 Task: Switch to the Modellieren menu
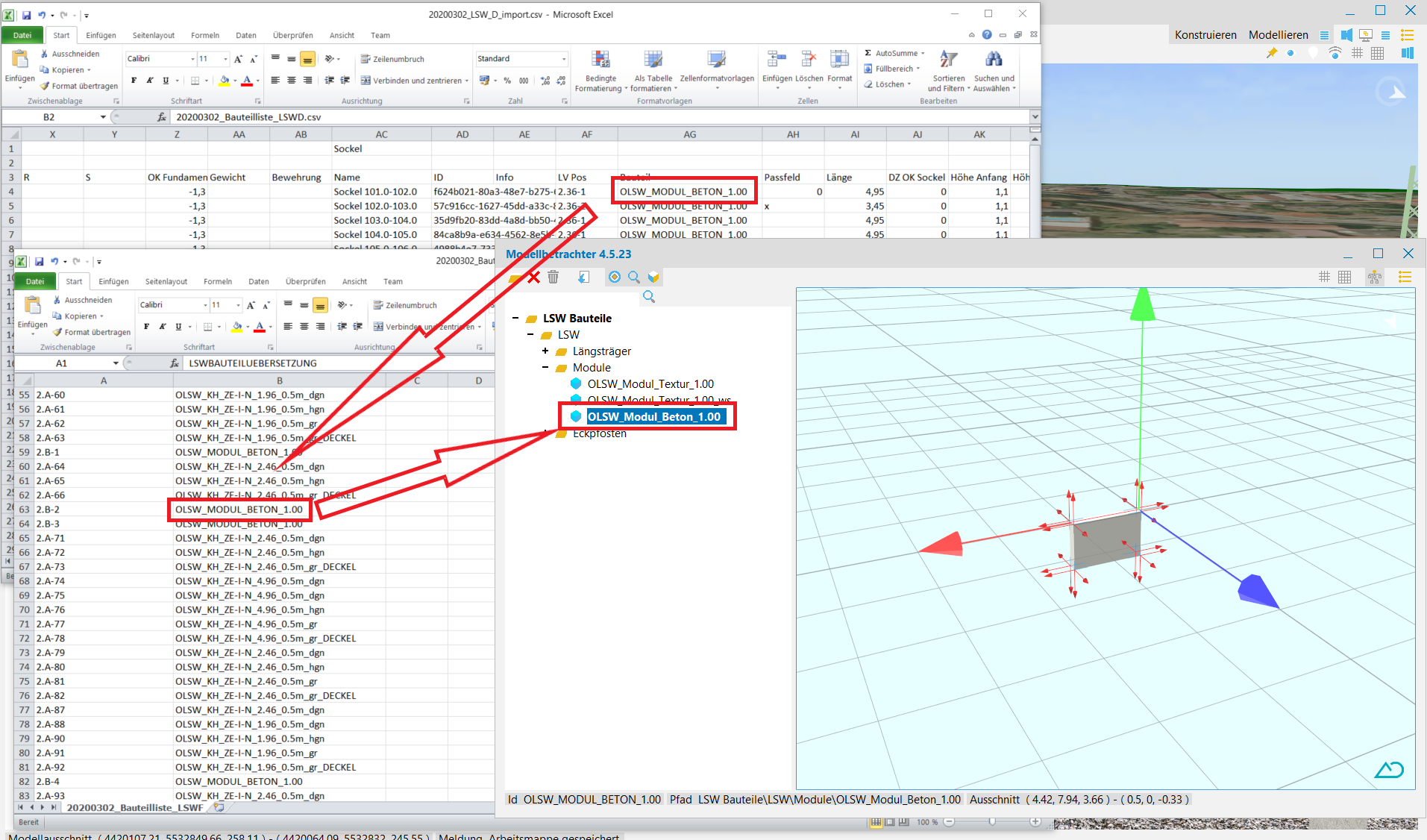click(1278, 35)
